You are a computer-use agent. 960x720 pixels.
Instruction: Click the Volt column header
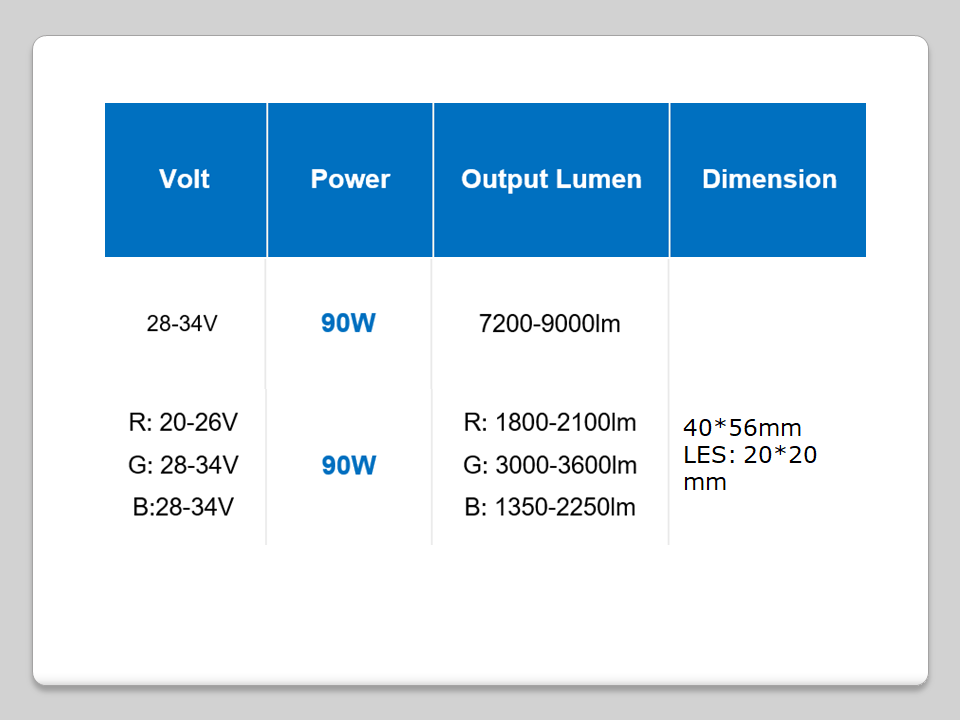(185, 179)
